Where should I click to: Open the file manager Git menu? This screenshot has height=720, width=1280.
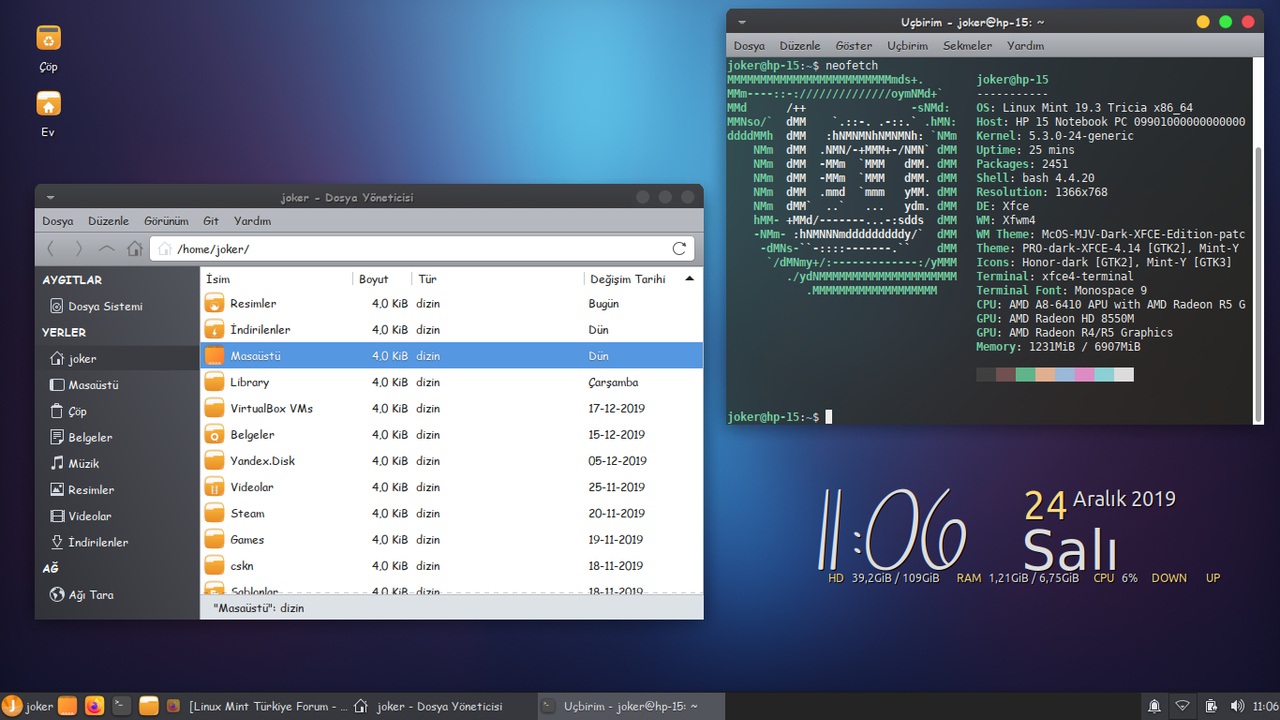point(211,221)
